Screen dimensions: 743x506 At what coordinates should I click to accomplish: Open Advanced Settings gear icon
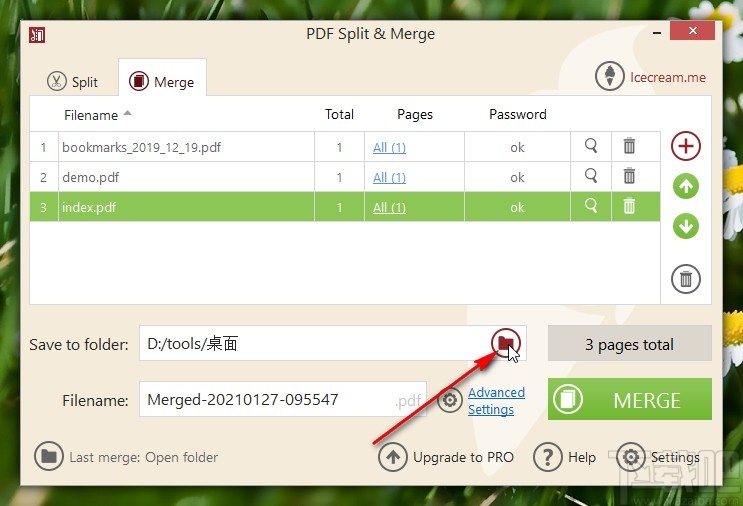pos(450,400)
